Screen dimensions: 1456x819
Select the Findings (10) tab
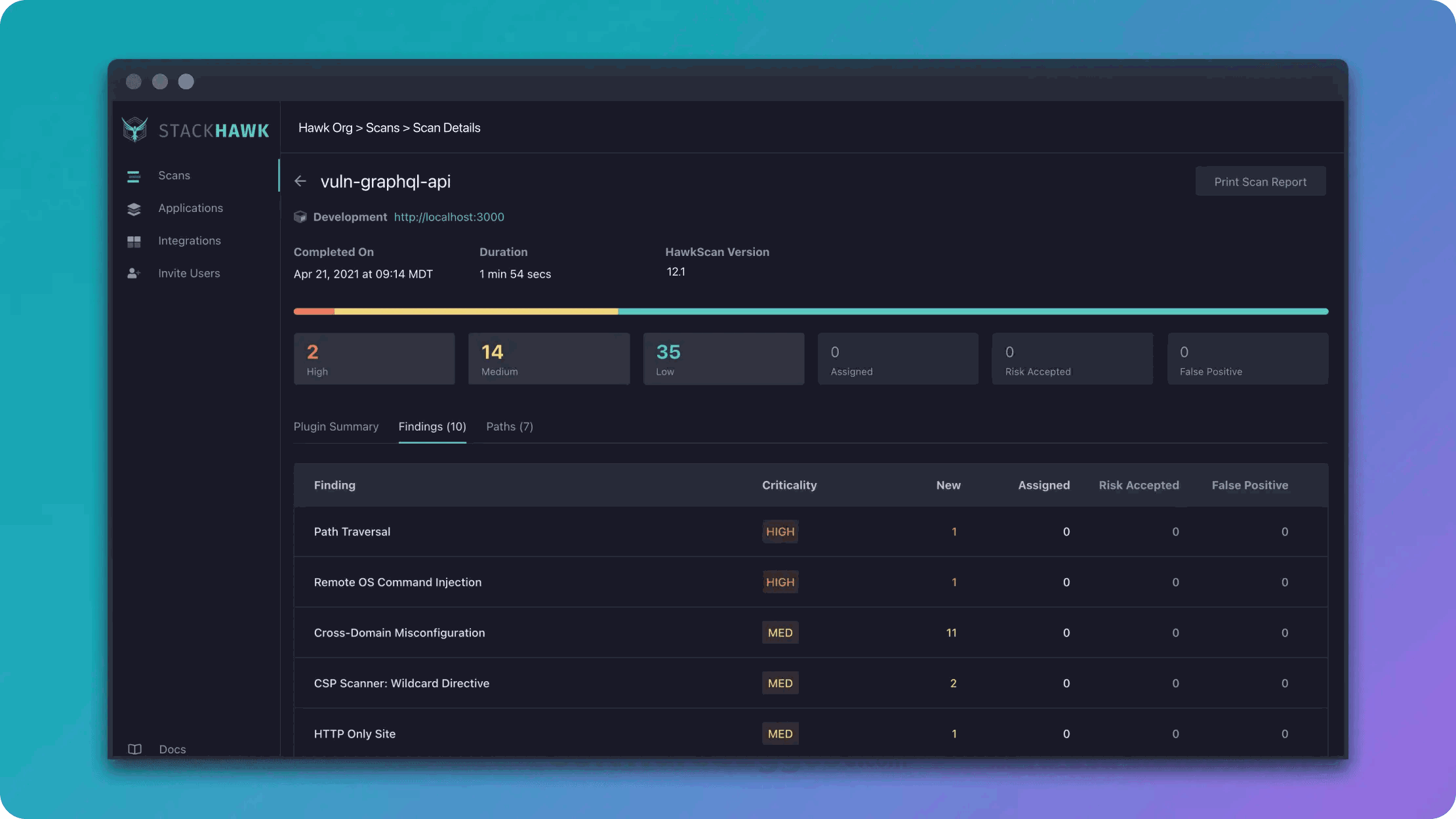(x=432, y=427)
